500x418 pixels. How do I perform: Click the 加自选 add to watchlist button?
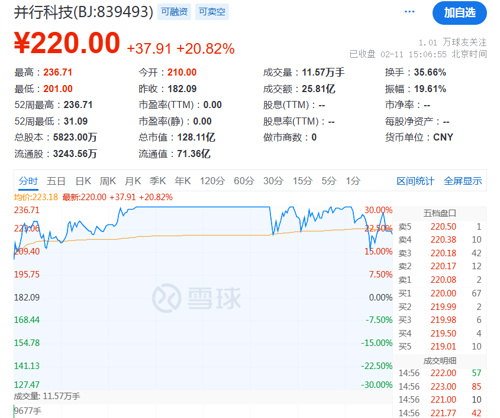point(459,13)
